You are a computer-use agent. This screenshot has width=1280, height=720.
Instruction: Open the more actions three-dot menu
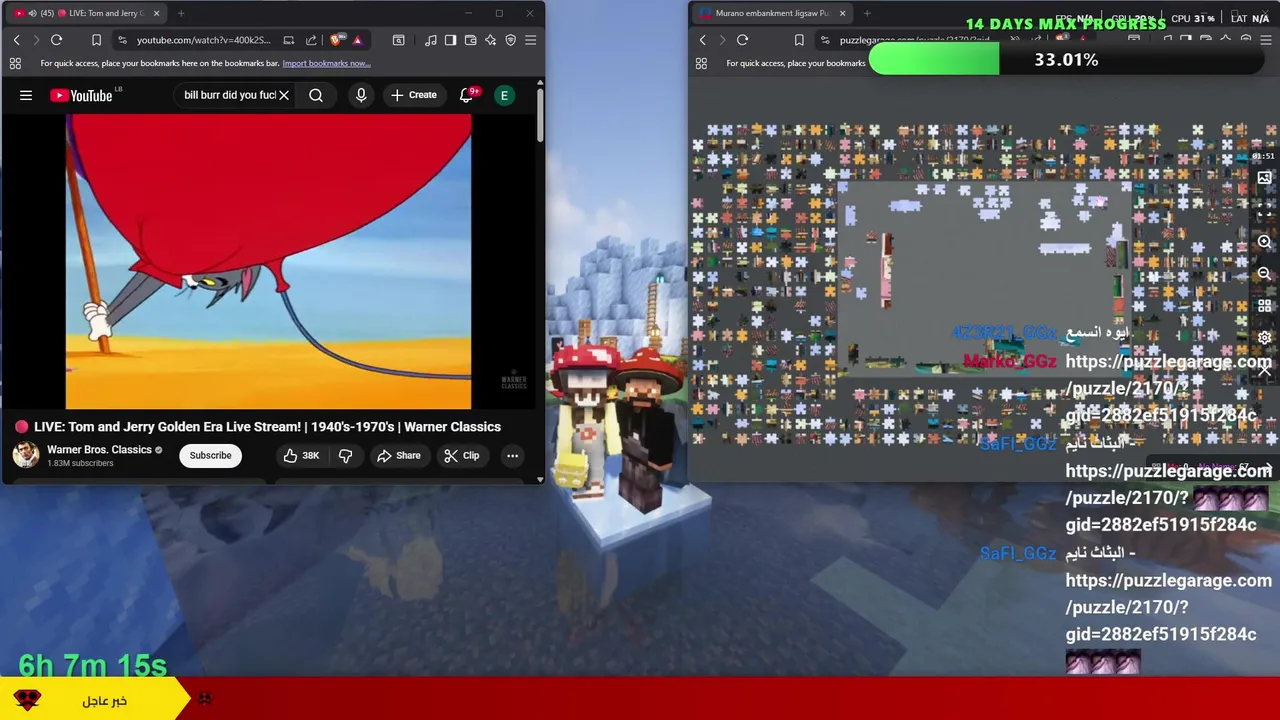coord(512,455)
